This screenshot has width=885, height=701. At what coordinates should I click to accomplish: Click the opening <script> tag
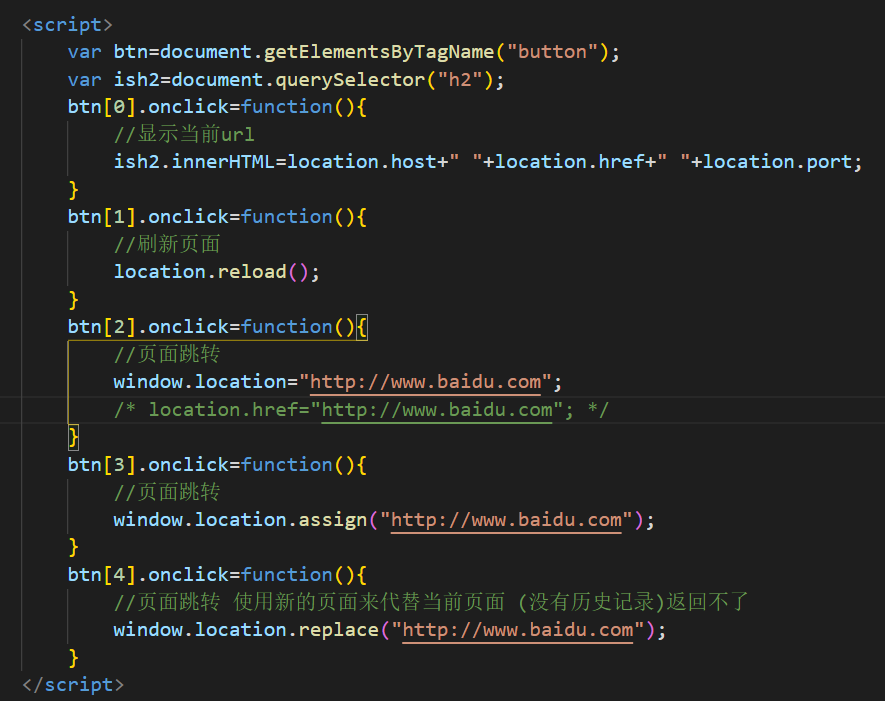coord(67,25)
